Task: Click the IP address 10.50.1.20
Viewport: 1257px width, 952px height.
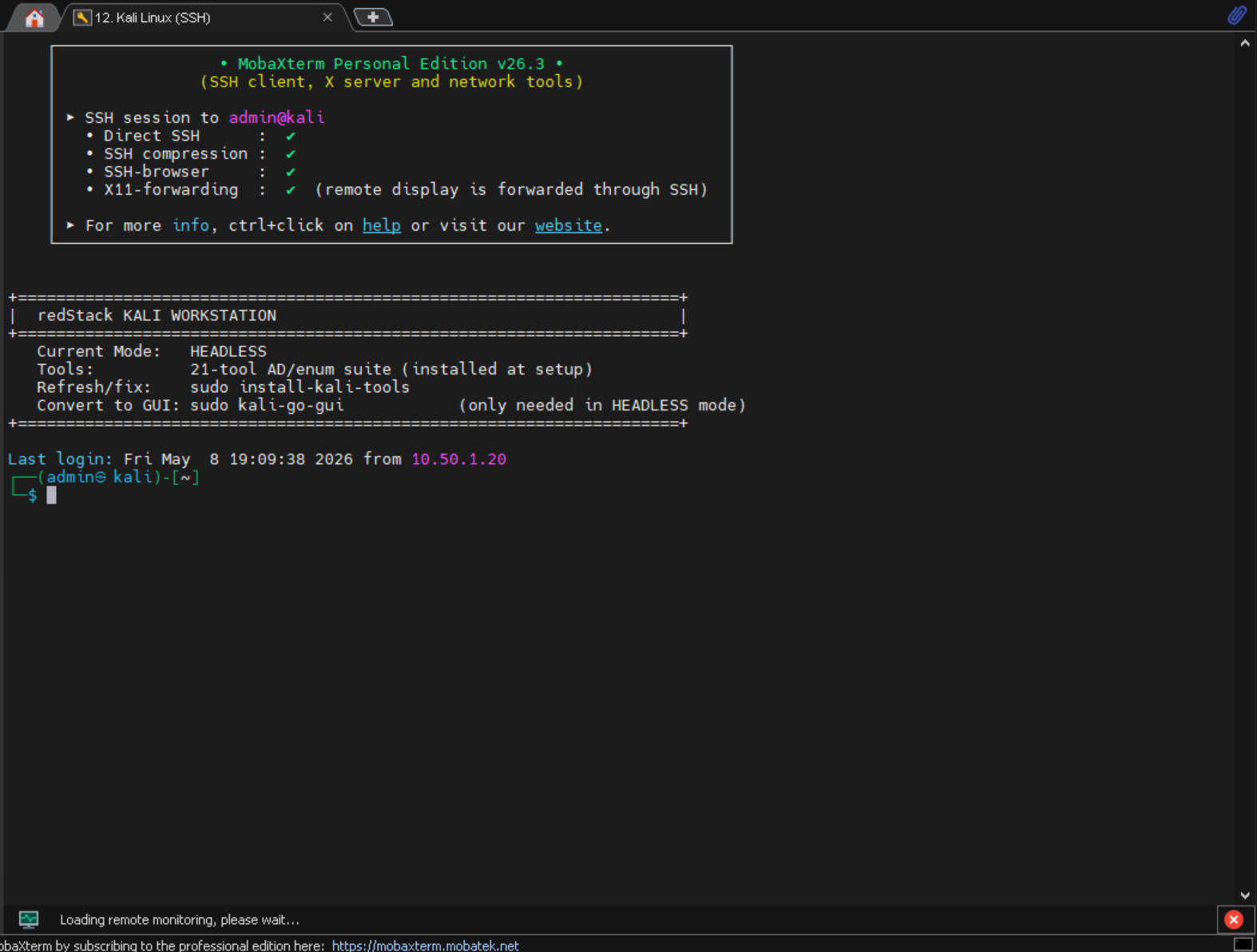Action: tap(459, 459)
